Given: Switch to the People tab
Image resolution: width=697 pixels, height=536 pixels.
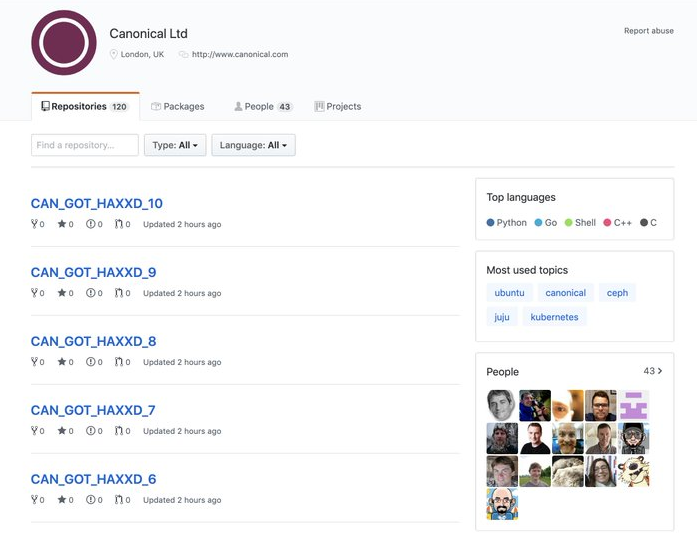Looking at the screenshot, I should pyautogui.click(x=263, y=106).
